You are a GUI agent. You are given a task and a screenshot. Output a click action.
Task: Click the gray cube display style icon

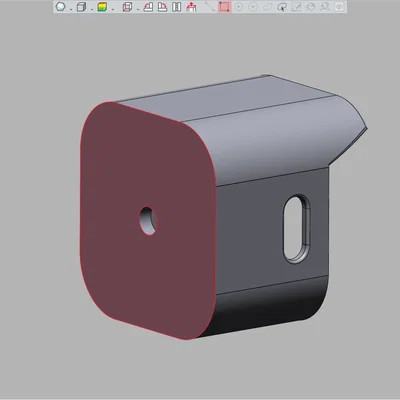coord(81,7)
